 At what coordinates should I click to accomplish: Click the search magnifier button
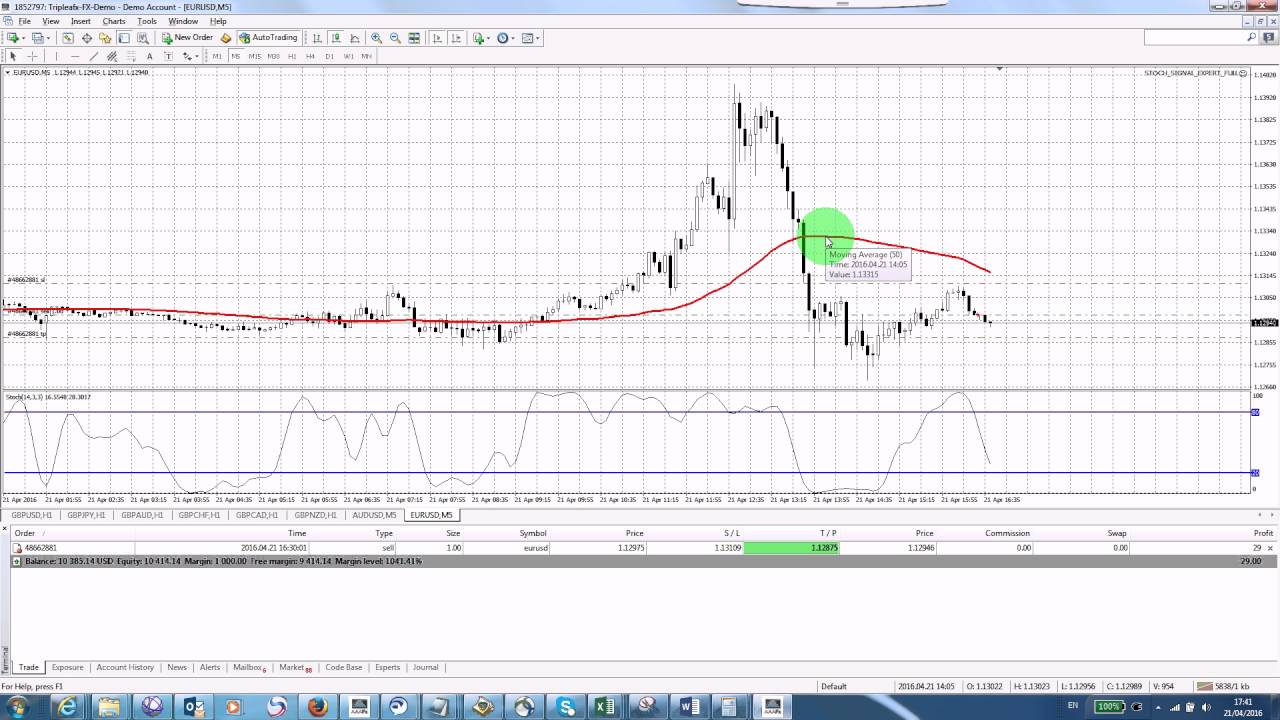(x=1252, y=37)
